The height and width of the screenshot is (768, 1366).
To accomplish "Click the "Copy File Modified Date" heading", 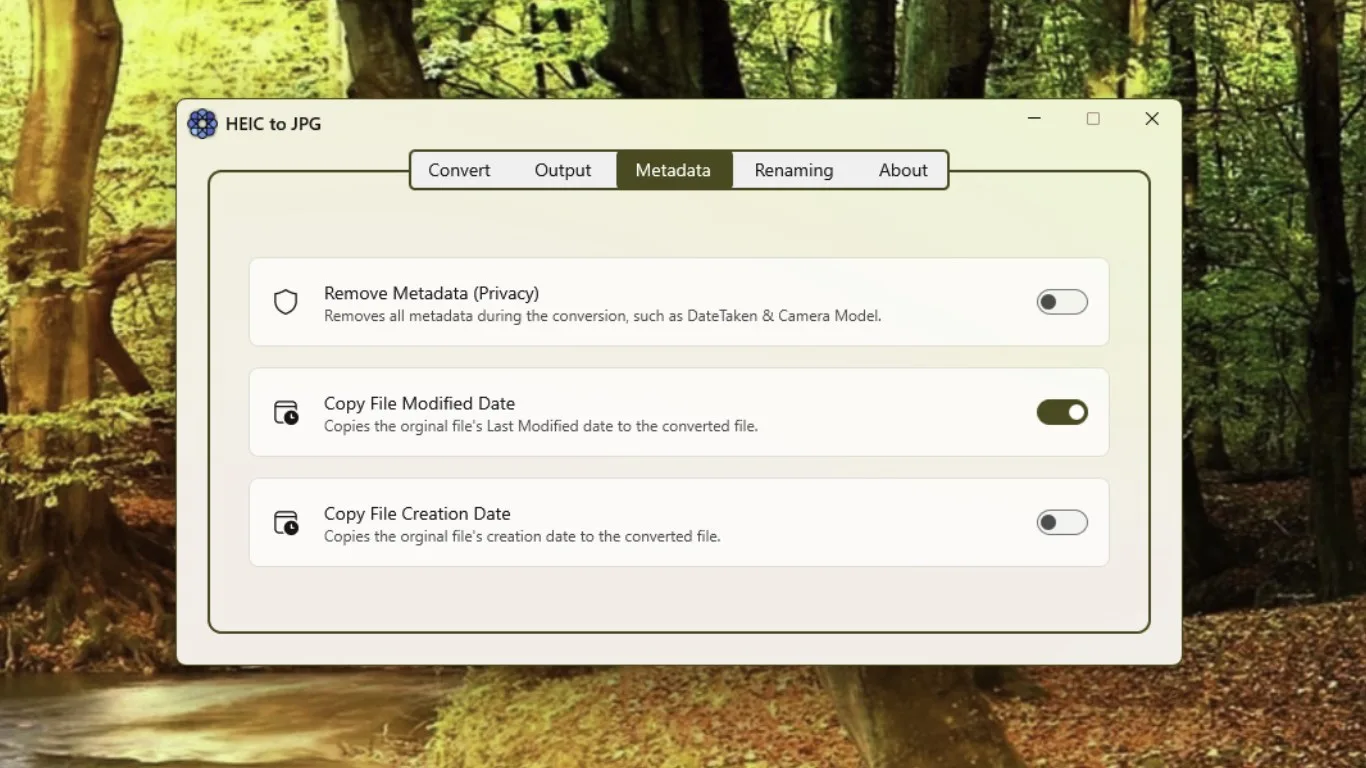I will coord(419,403).
